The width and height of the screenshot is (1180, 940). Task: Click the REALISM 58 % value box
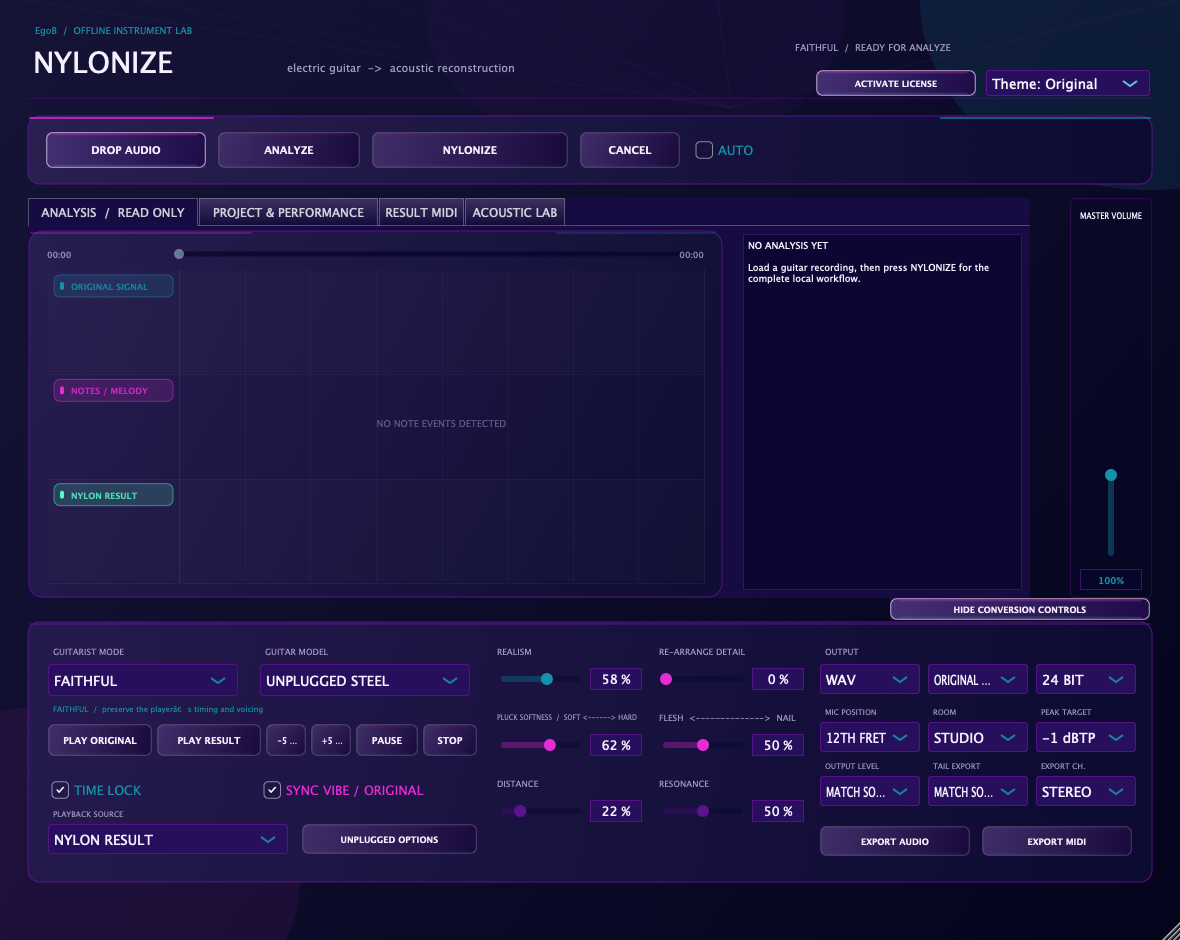click(616, 680)
